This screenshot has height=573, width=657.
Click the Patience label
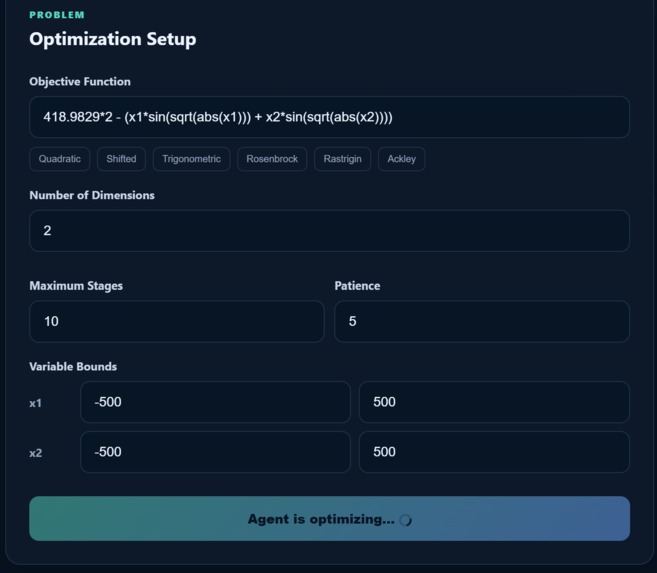tap(357, 286)
